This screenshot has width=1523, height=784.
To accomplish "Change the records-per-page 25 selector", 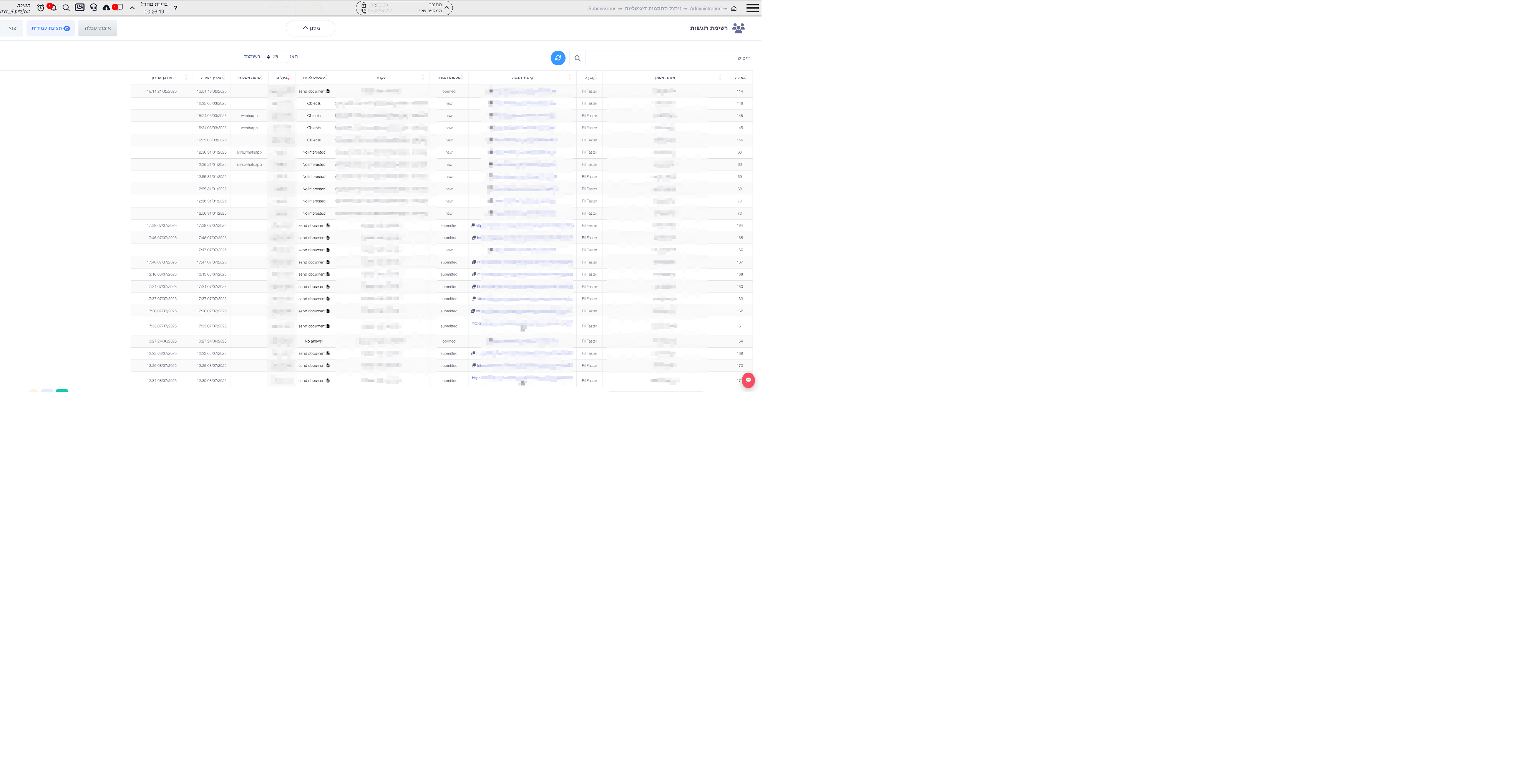I will coord(274,57).
